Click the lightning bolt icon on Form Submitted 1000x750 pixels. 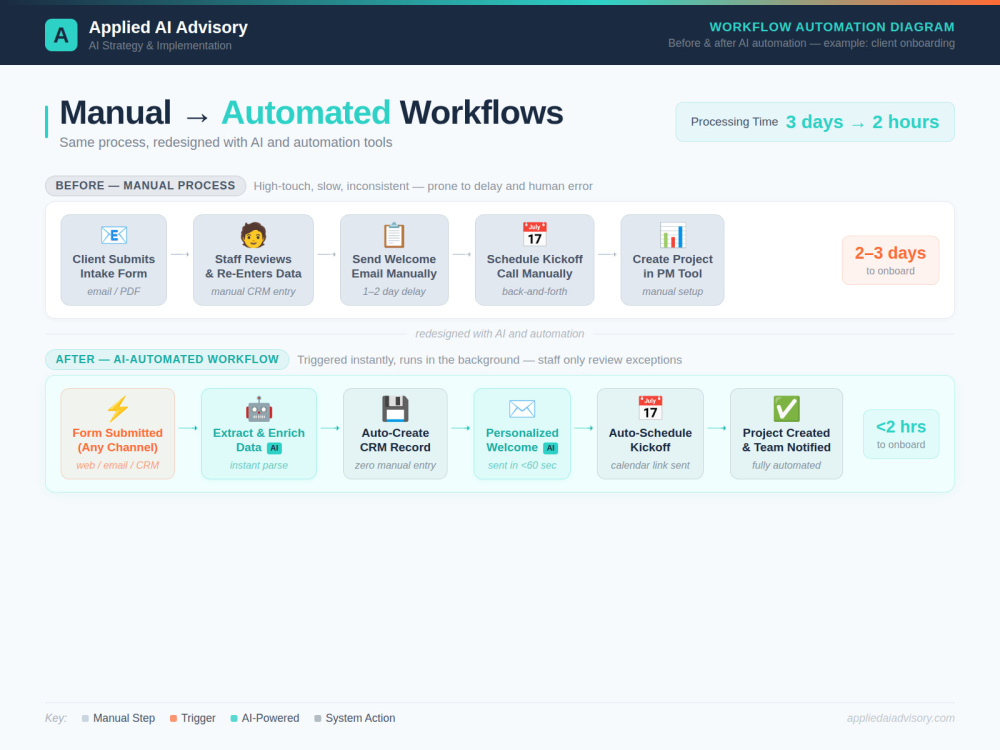click(117, 409)
